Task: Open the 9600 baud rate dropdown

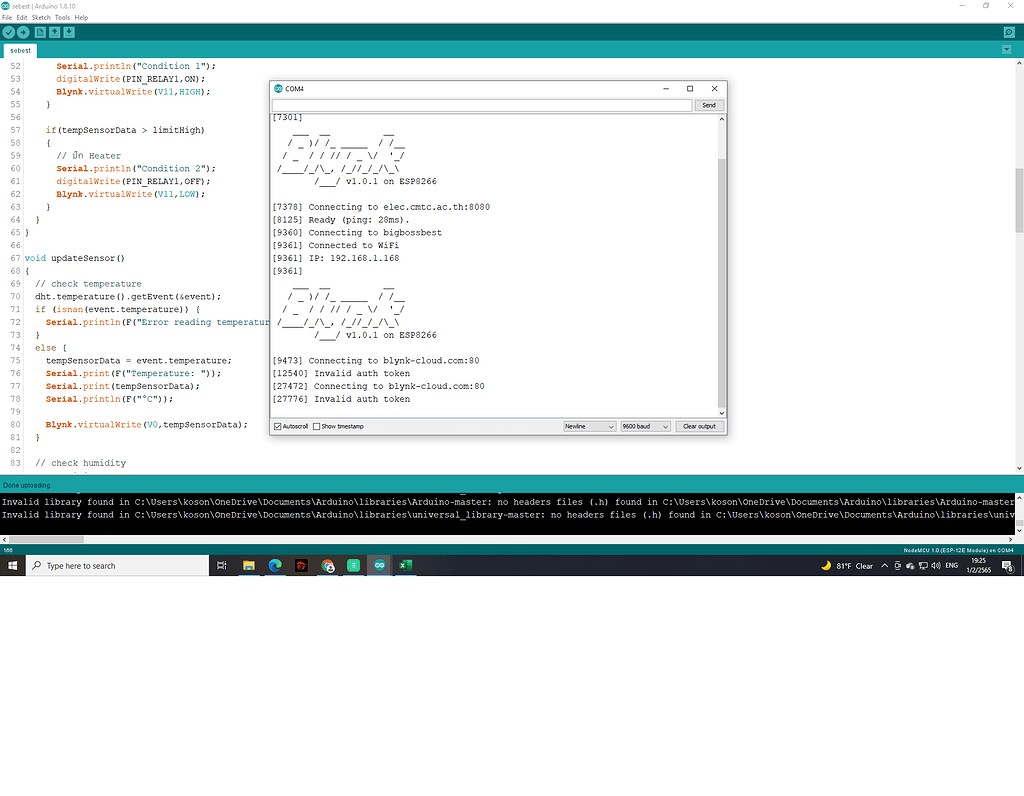Action: point(645,426)
